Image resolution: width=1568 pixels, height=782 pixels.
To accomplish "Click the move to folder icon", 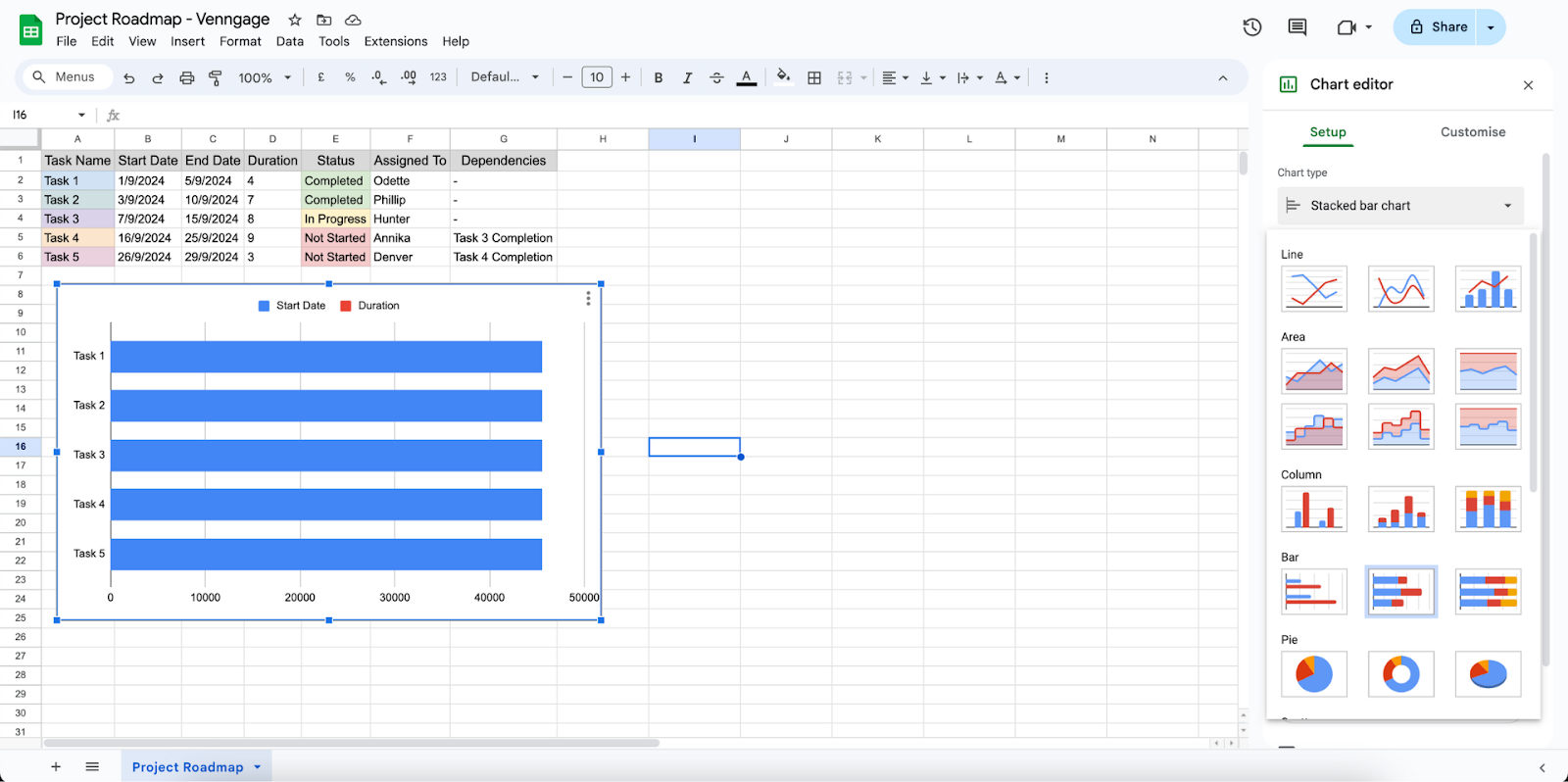I will [324, 20].
